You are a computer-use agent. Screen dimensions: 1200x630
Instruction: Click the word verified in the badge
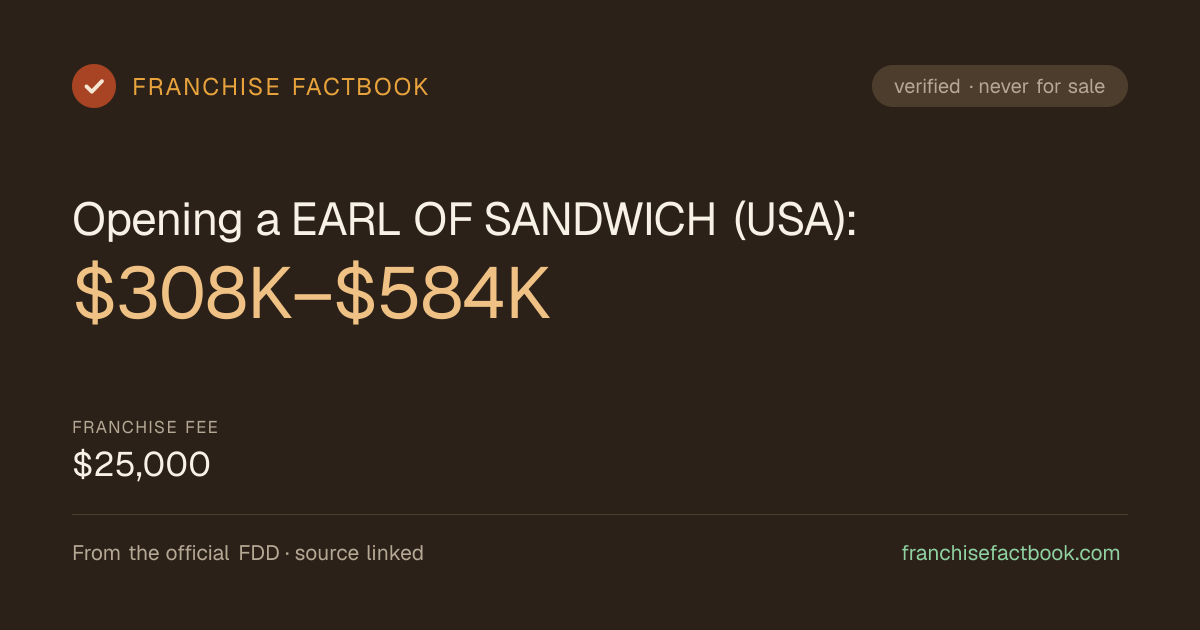click(x=927, y=87)
